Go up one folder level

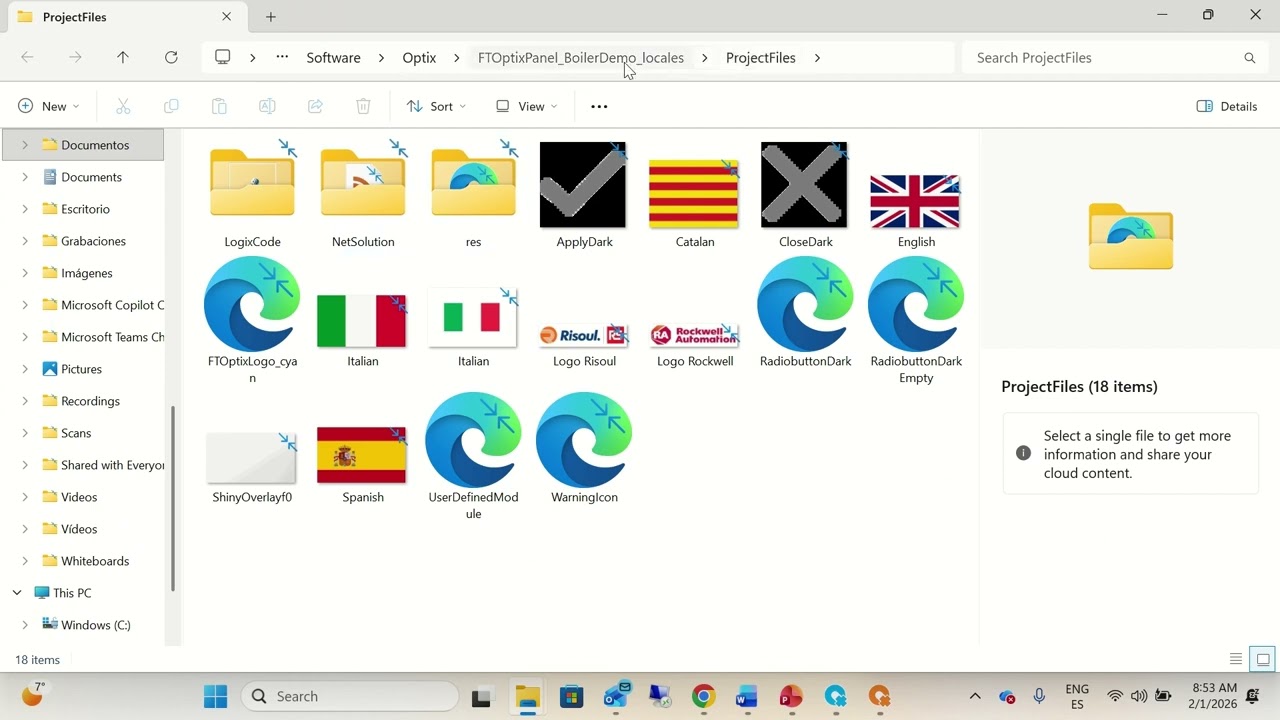(x=123, y=58)
